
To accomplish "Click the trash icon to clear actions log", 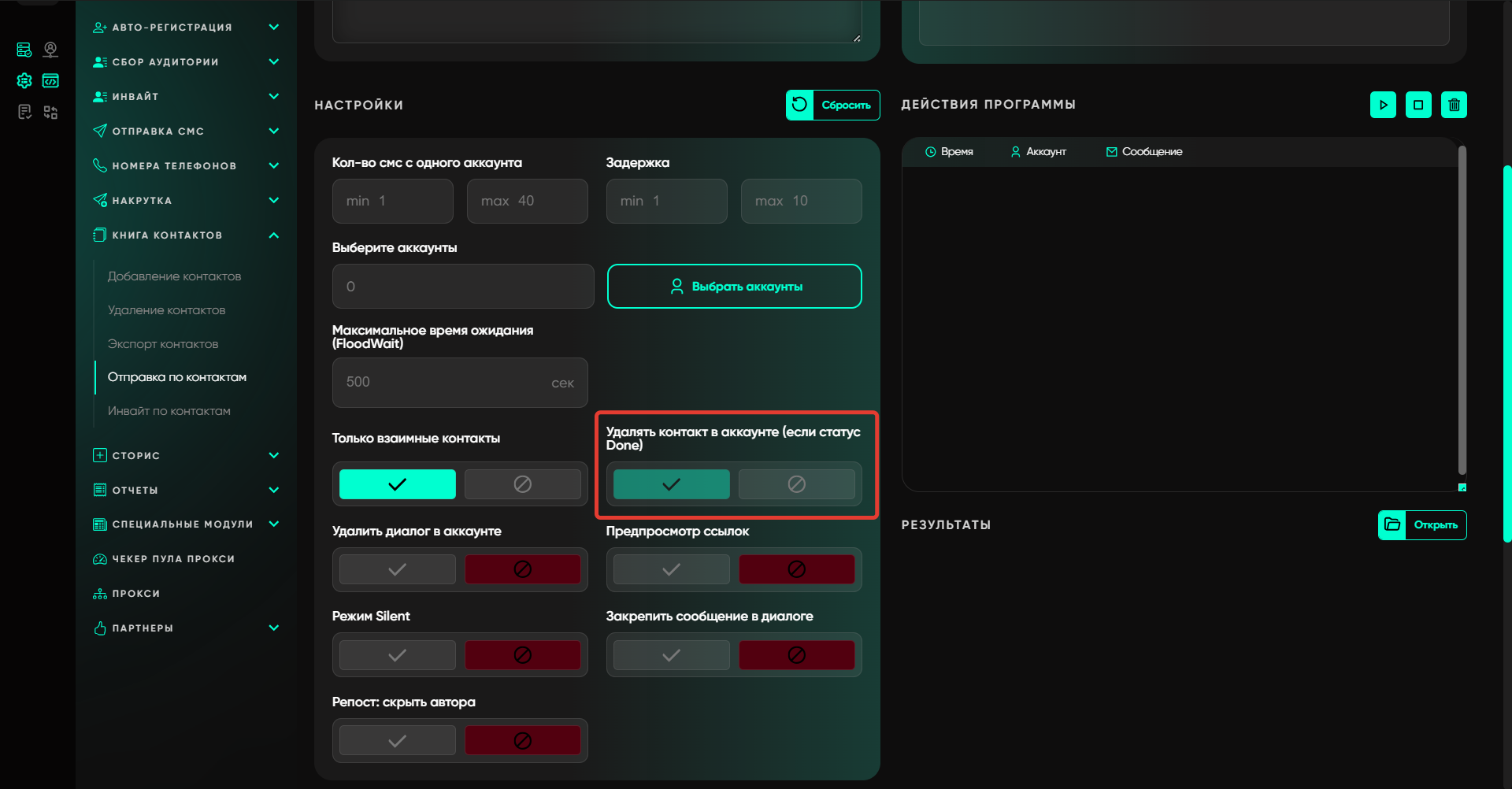I will point(1454,105).
